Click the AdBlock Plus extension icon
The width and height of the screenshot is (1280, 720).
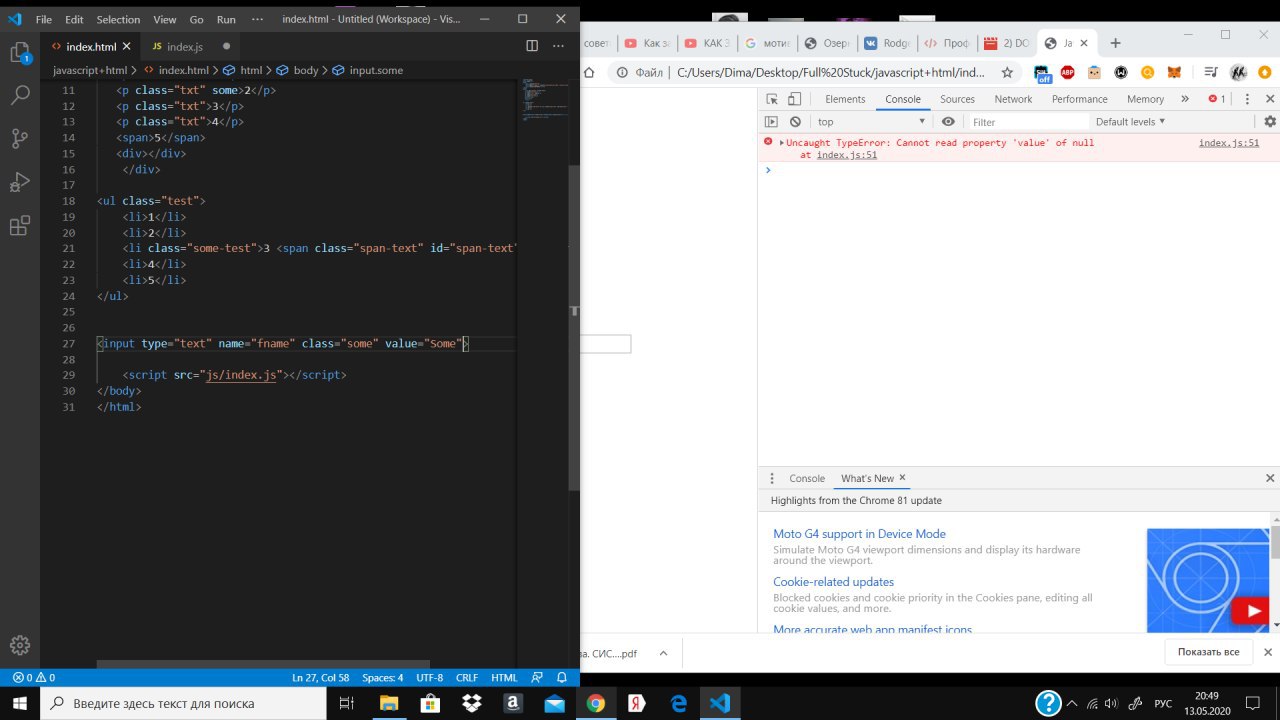click(x=1068, y=73)
